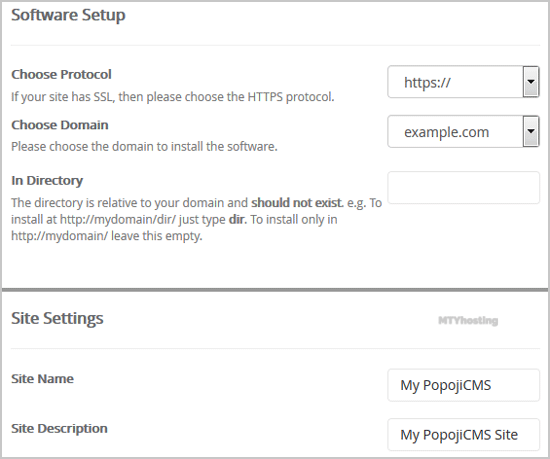
Task: Click the SSL HTTPS protocol help text
Action: click(173, 97)
